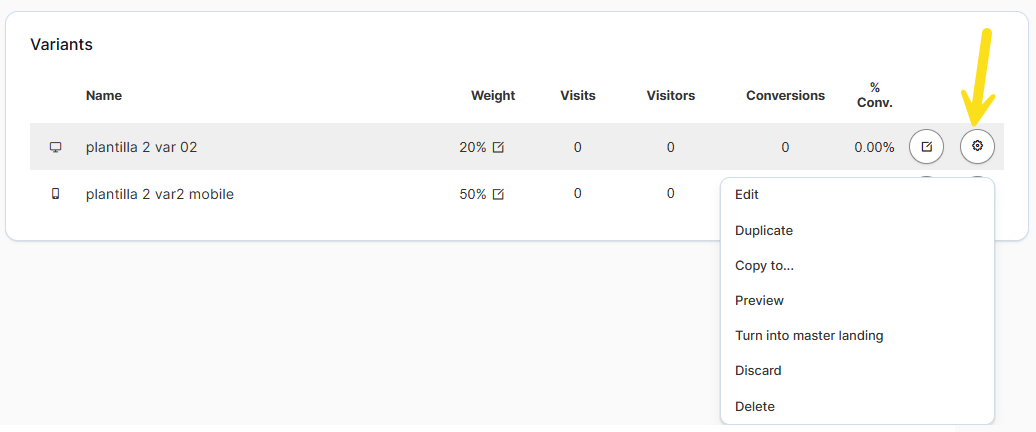1036x432 pixels.
Task: Open the plantilla 2 var 02 variant name
Action: click(142, 147)
